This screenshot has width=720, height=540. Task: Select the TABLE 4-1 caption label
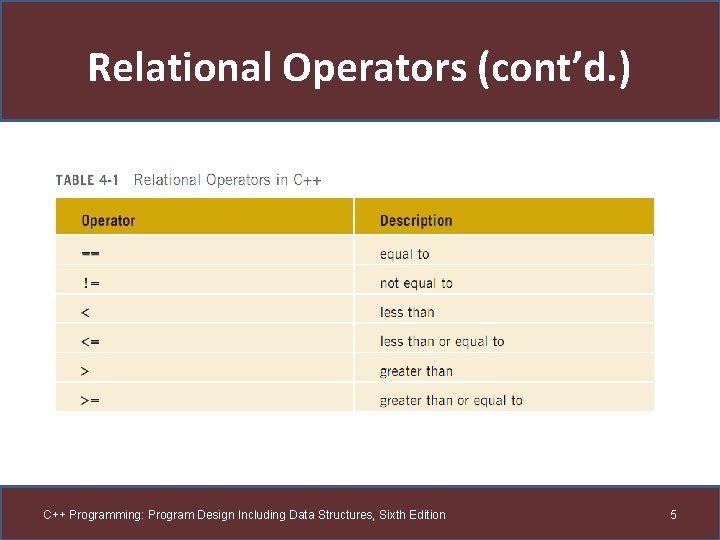[87, 180]
